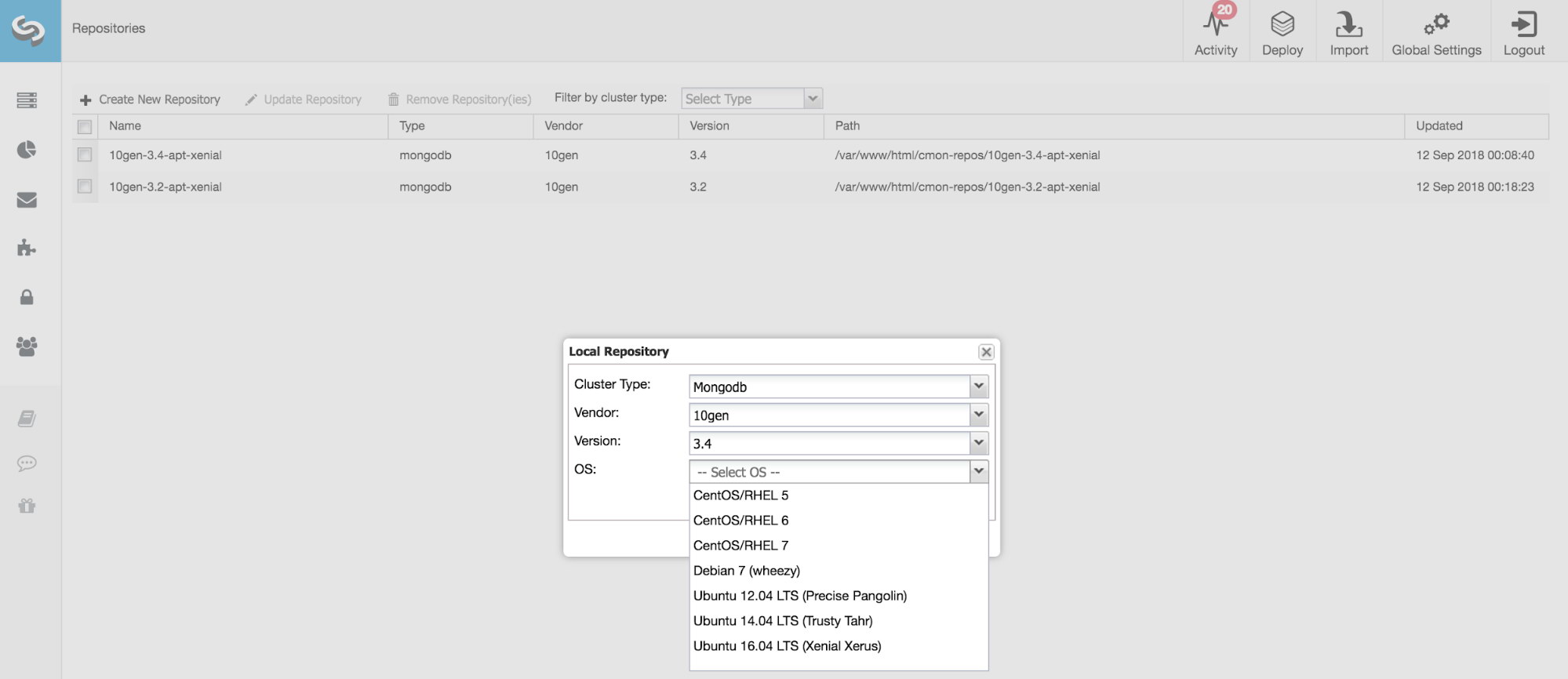The height and width of the screenshot is (679, 1568).
Task: Open the chat bubble feedback icon
Action: [27, 463]
